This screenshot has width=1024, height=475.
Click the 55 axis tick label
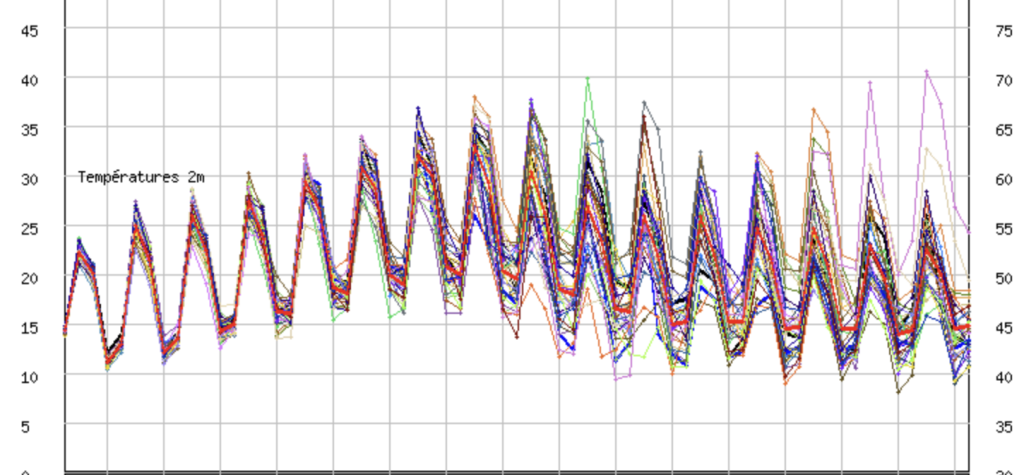tap(1004, 229)
